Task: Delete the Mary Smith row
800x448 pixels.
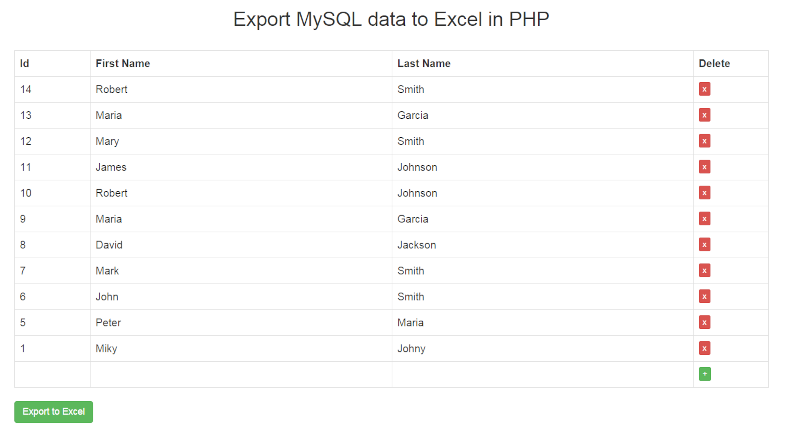Action: click(705, 141)
